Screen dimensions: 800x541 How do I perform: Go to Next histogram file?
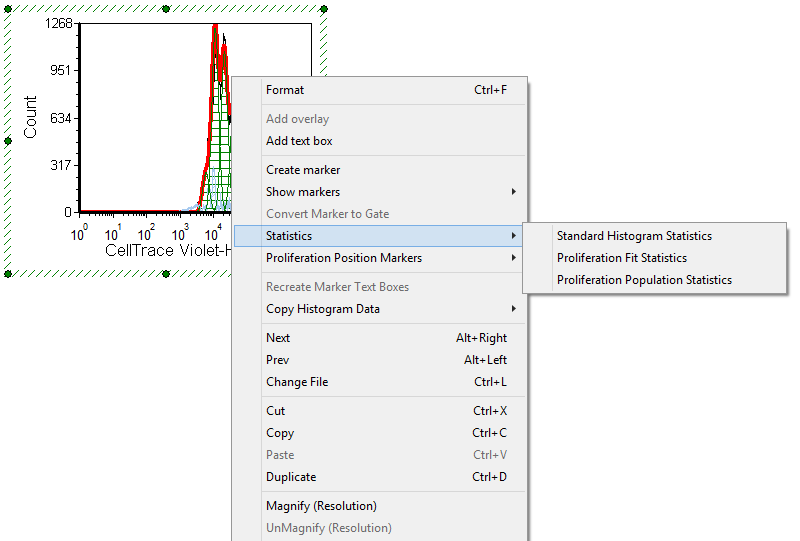[278, 338]
